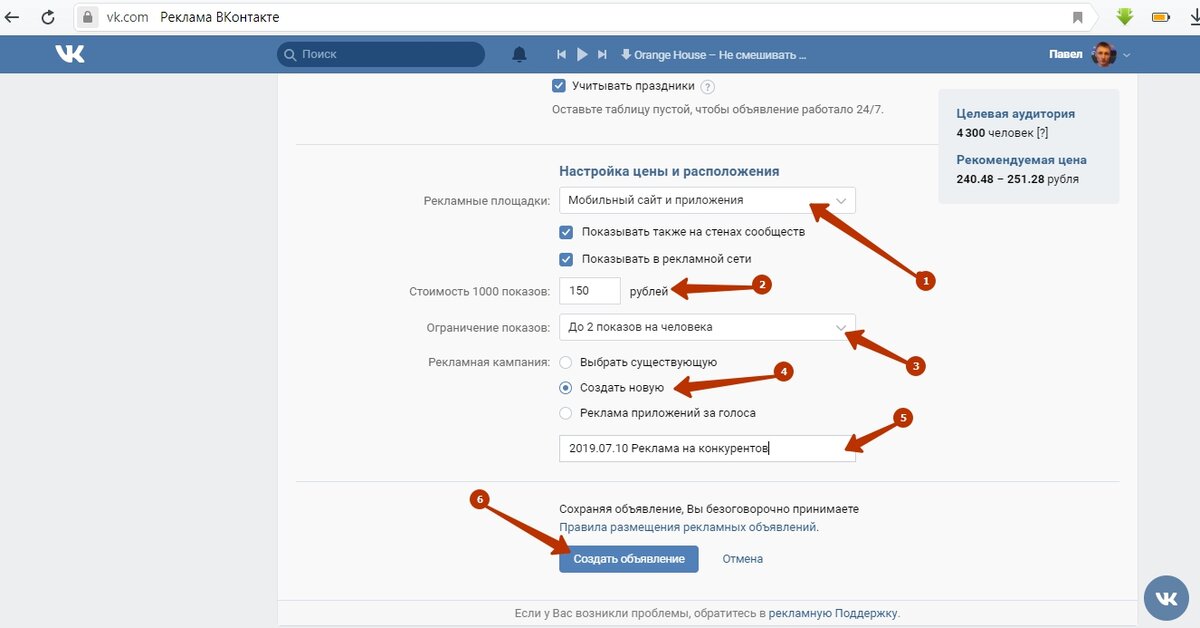This screenshot has width=1200, height=628.
Task: Click Павел's profile avatar
Action: [x=1104, y=54]
